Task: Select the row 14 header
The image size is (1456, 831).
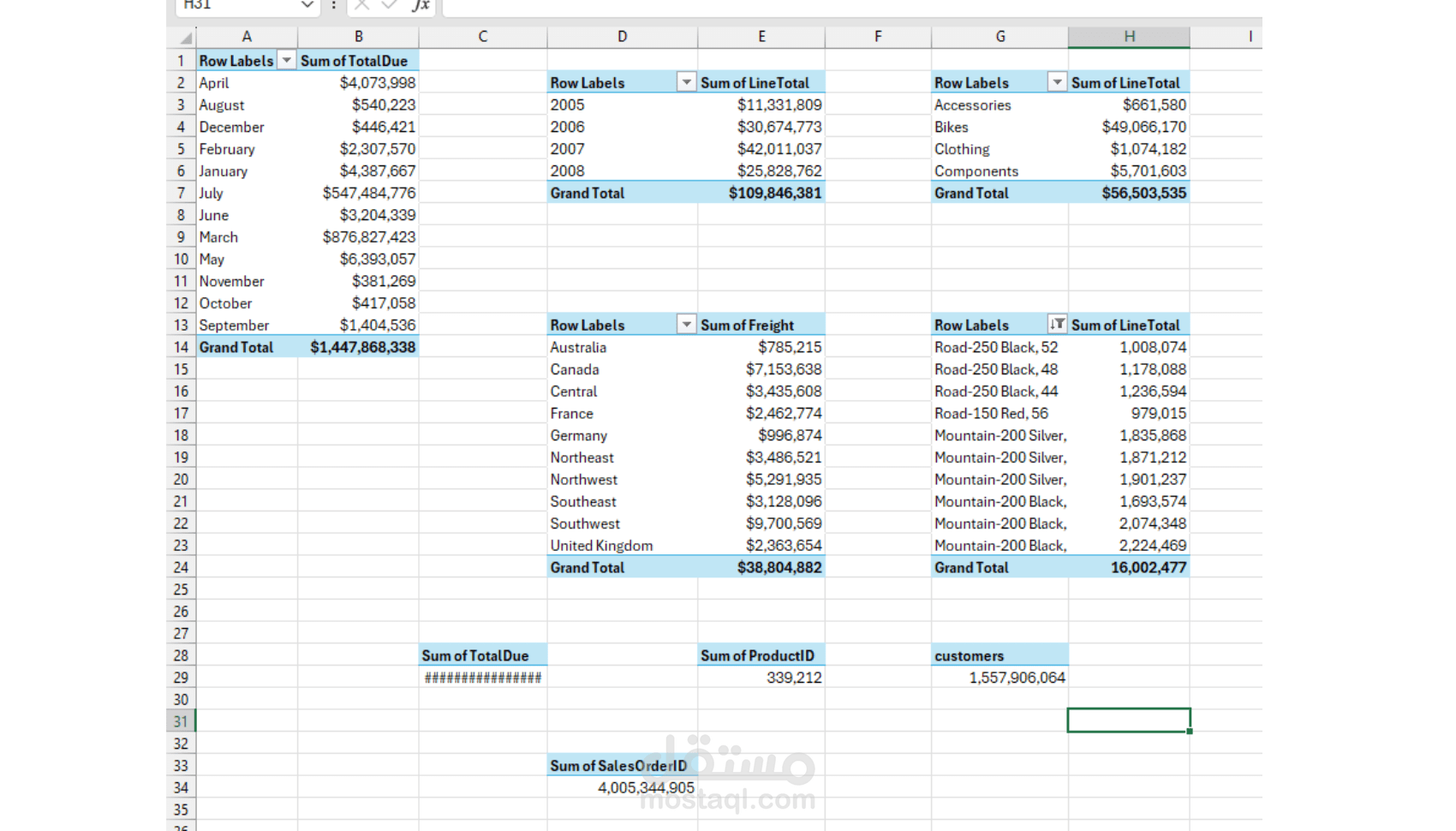Action: click(x=181, y=347)
